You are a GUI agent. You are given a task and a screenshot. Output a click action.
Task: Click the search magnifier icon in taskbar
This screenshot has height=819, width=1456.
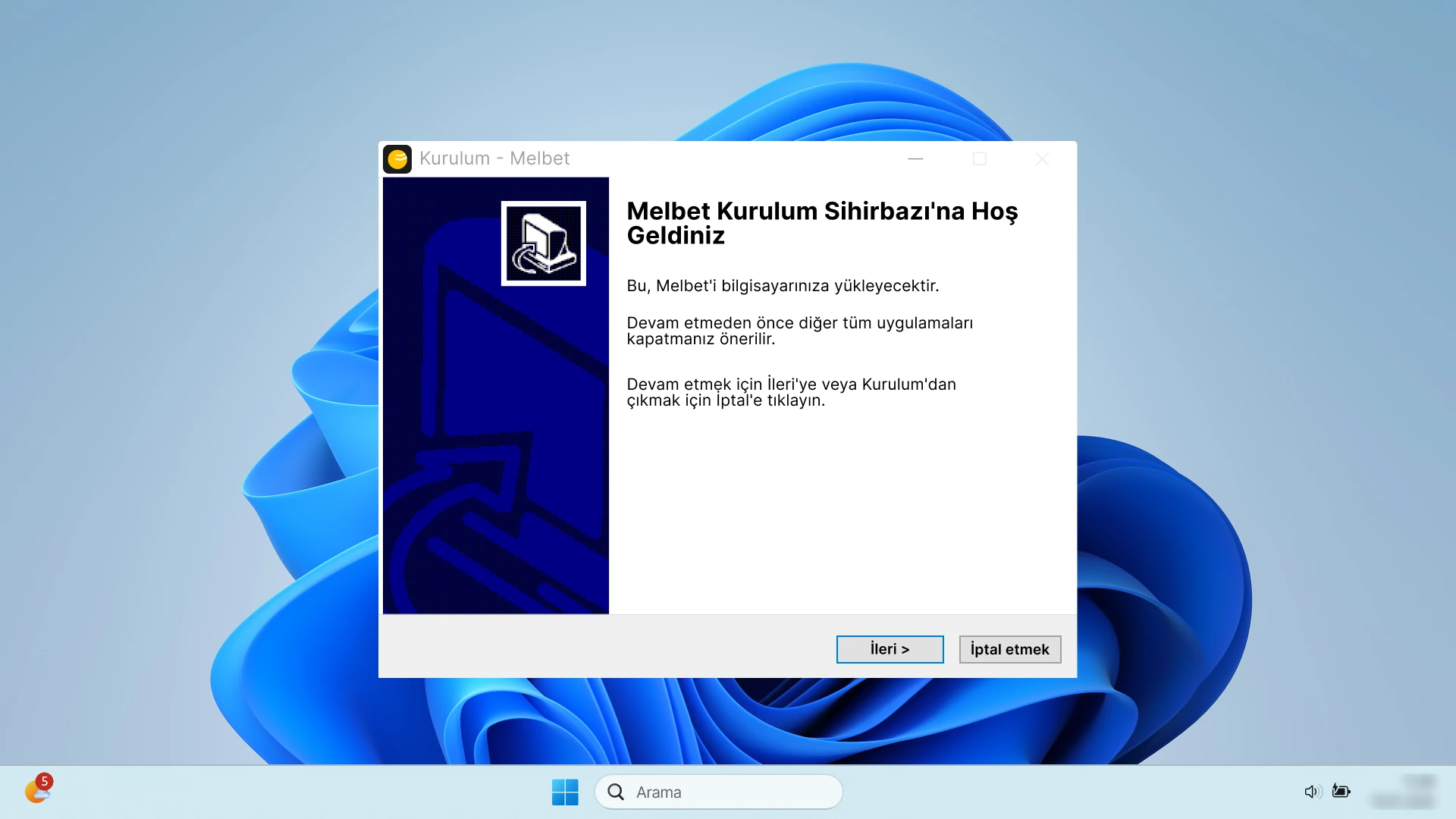(616, 792)
